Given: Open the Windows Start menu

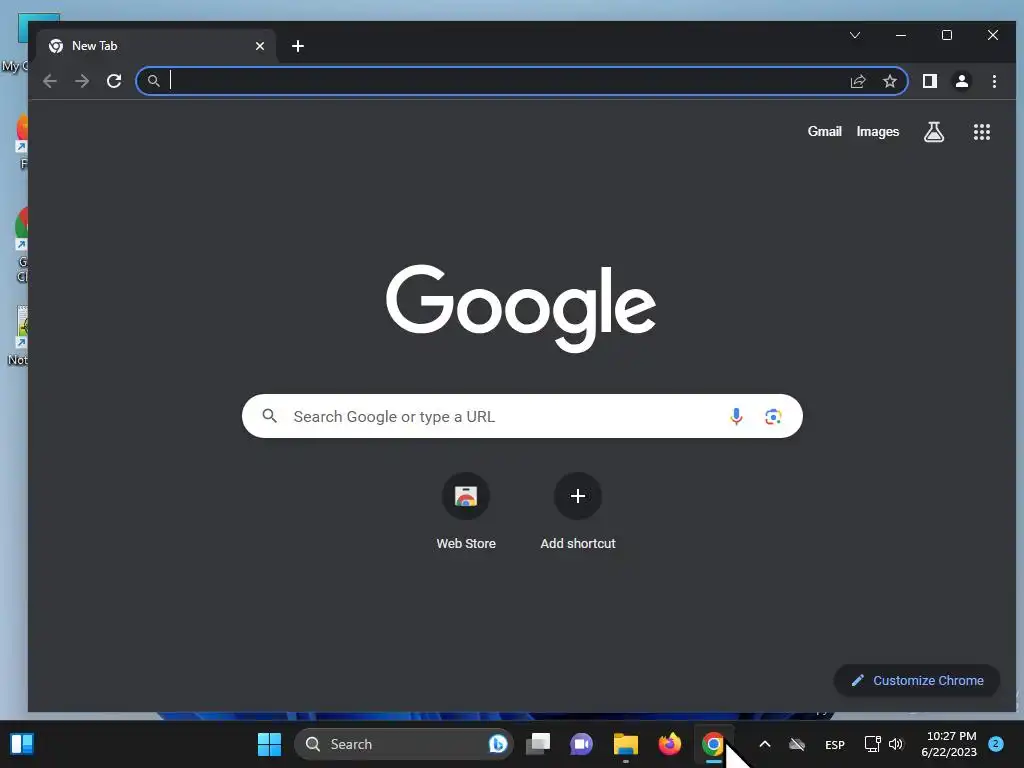Looking at the screenshot, I should tap(269, 744).
